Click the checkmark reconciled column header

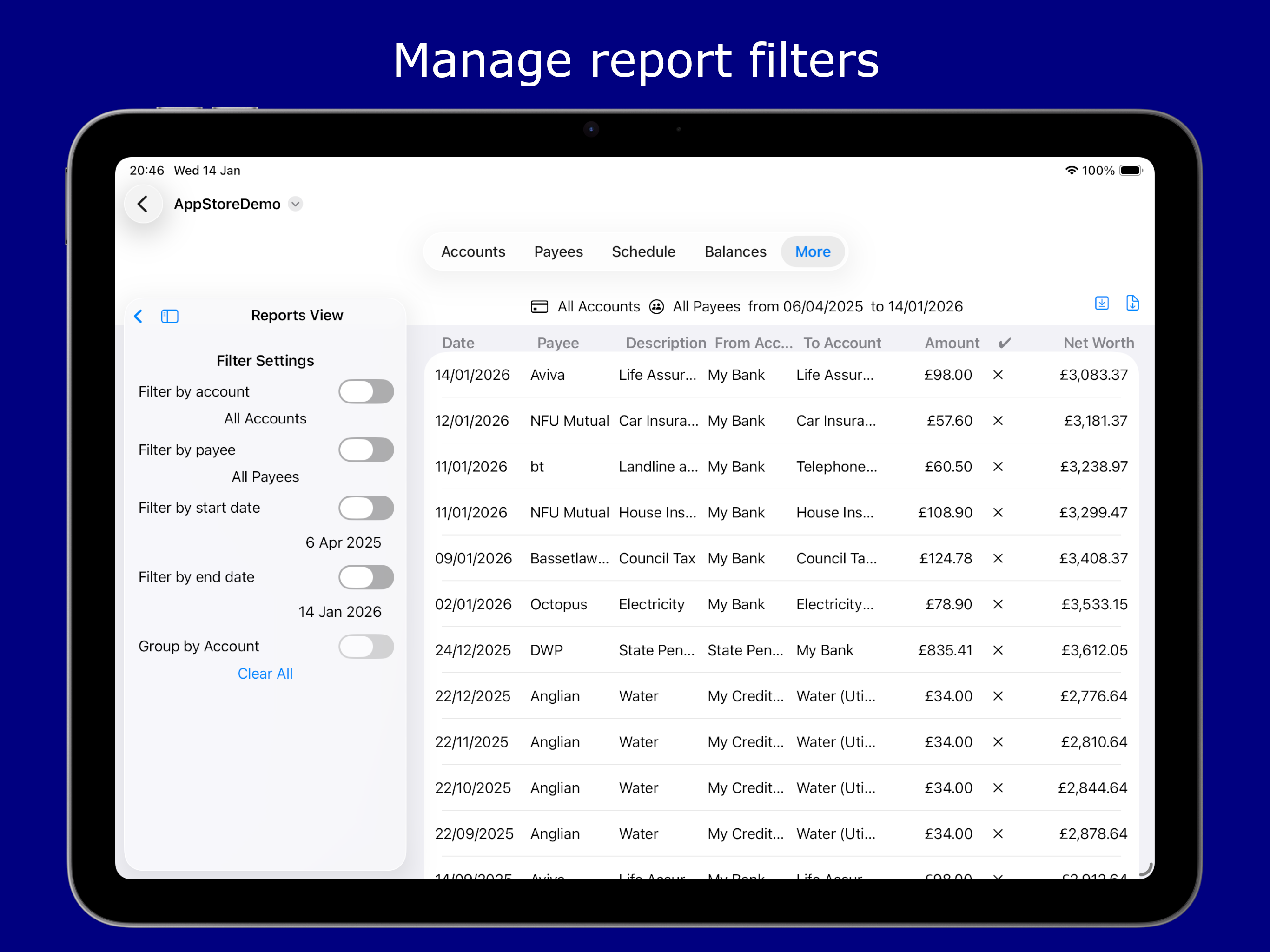tap(1004, 343)
